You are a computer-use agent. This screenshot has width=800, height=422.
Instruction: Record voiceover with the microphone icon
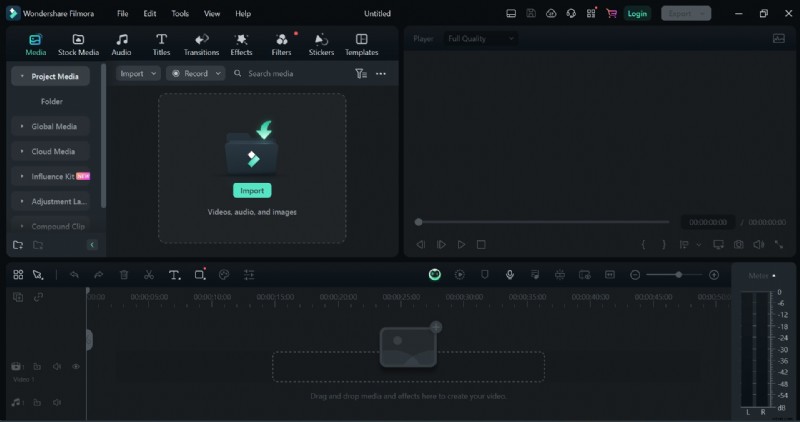(510, 275)
